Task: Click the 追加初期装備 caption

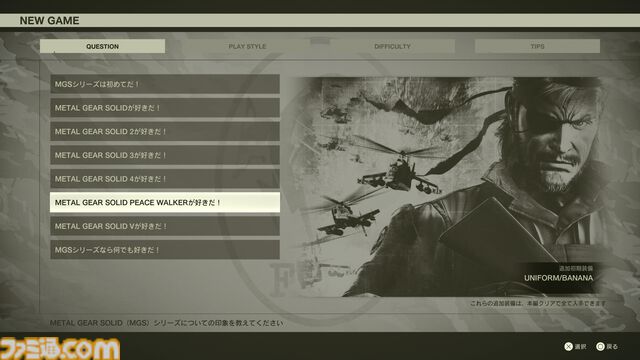Action: click(x=576, y=268)
